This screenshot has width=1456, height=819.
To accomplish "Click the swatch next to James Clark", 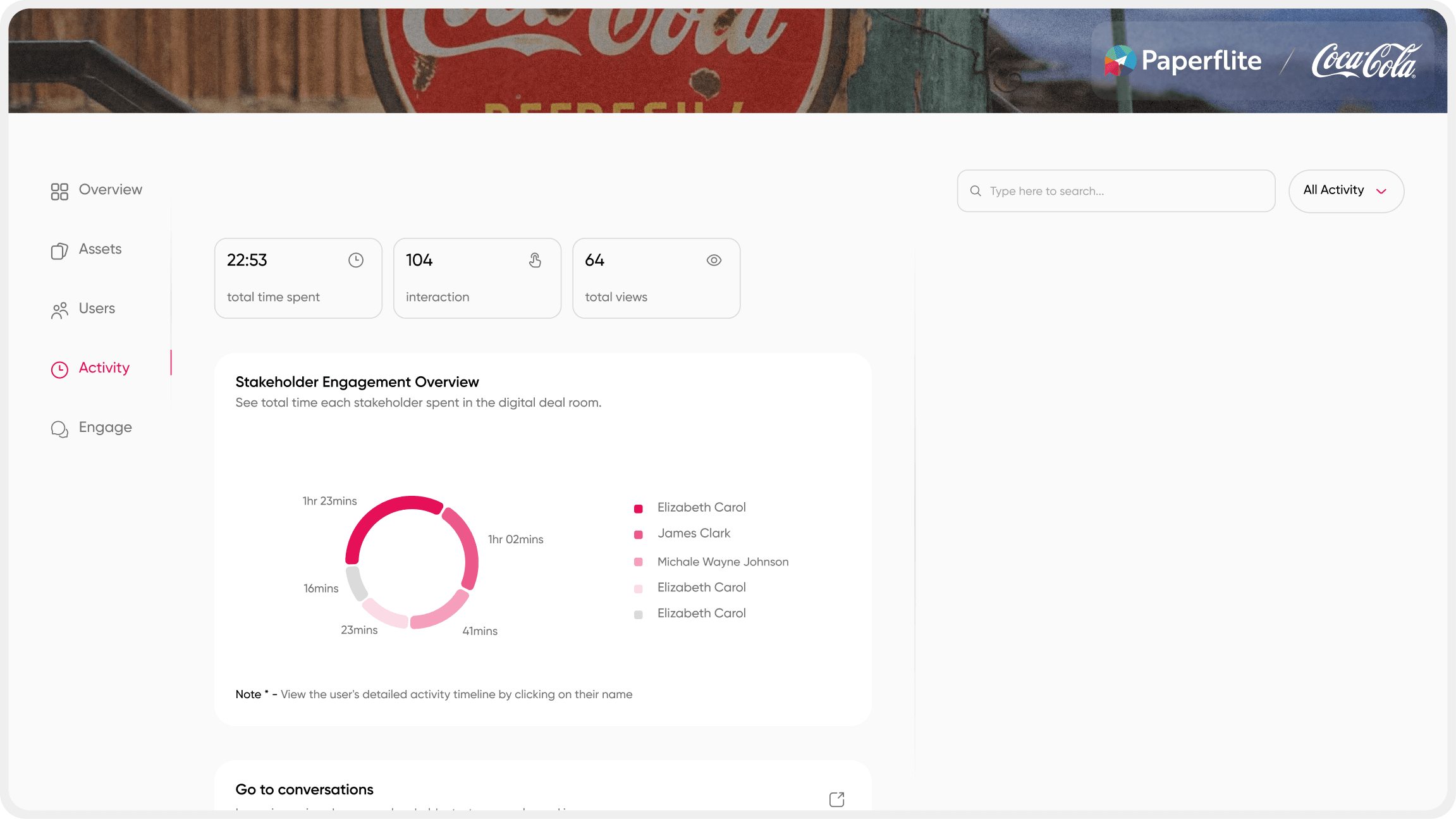I will (639, 534).
